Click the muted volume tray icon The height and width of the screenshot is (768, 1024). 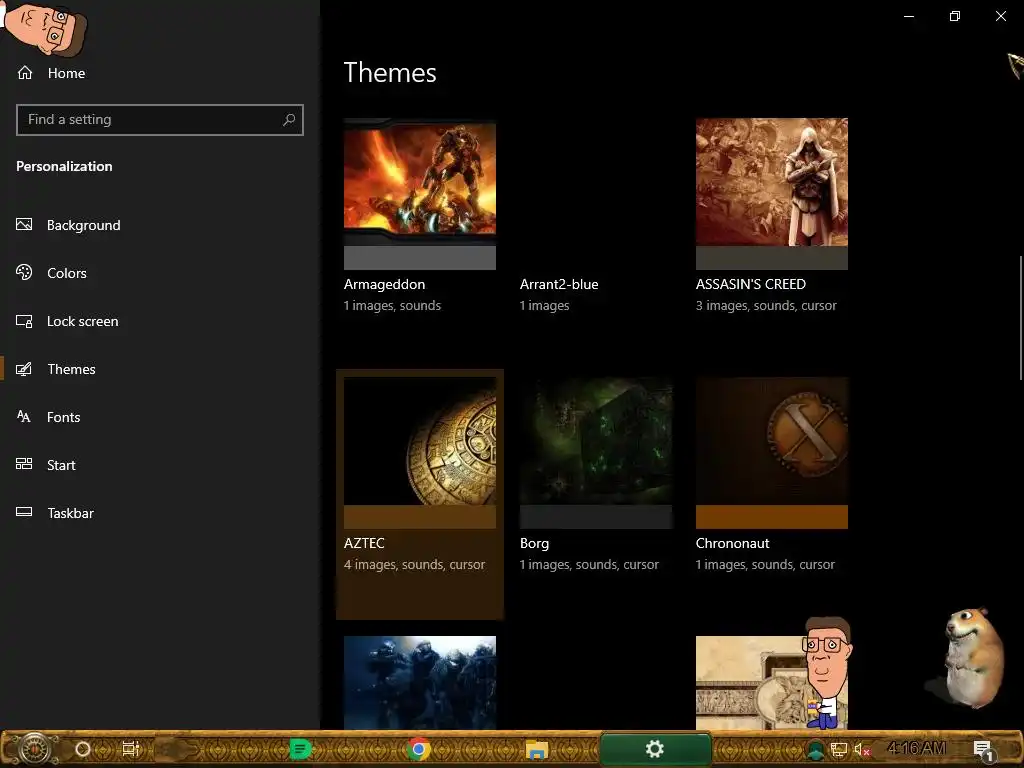click(x=862, y=750)
